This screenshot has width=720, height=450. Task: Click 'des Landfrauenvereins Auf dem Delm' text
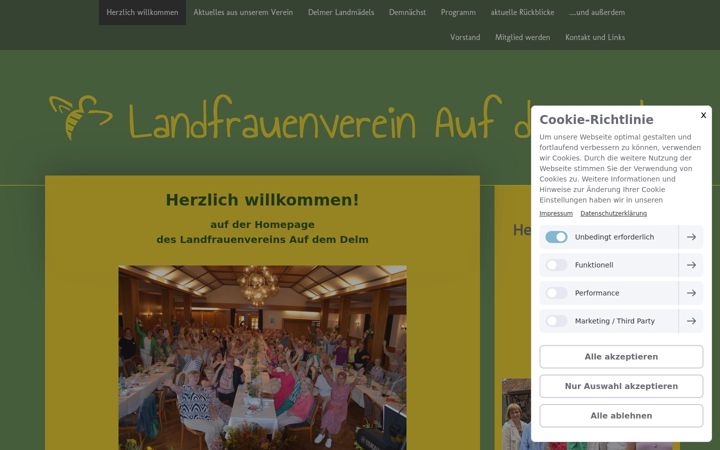tap(262, 240)
